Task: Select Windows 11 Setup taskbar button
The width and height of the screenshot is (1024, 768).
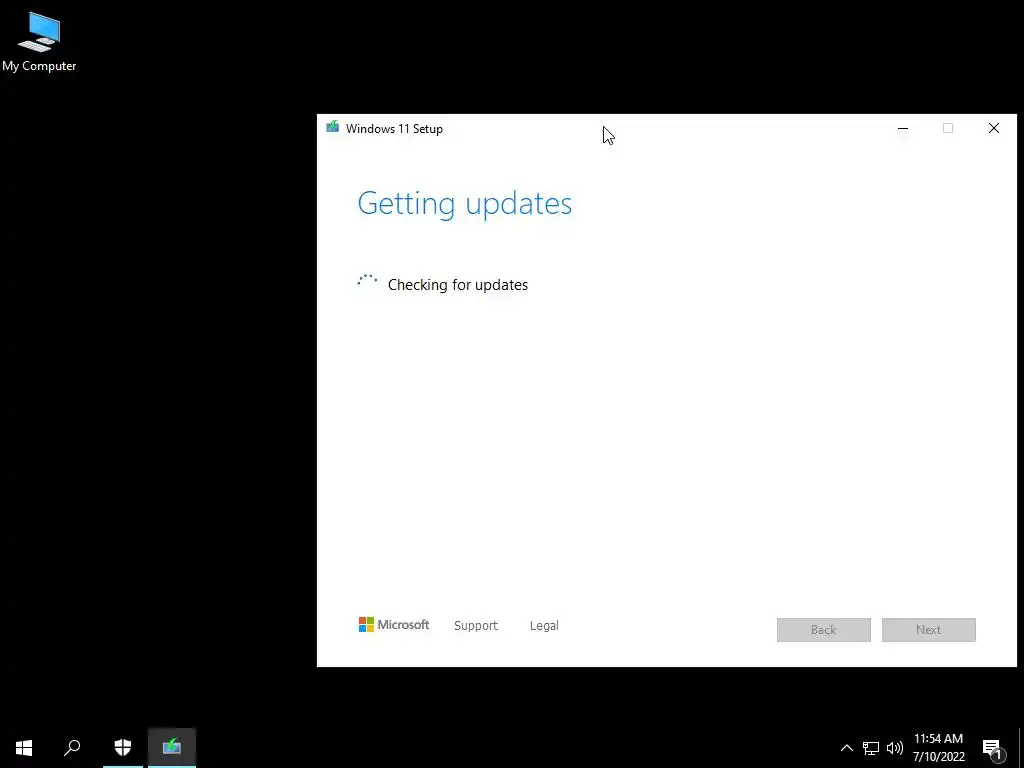Action: pos(172,748)
